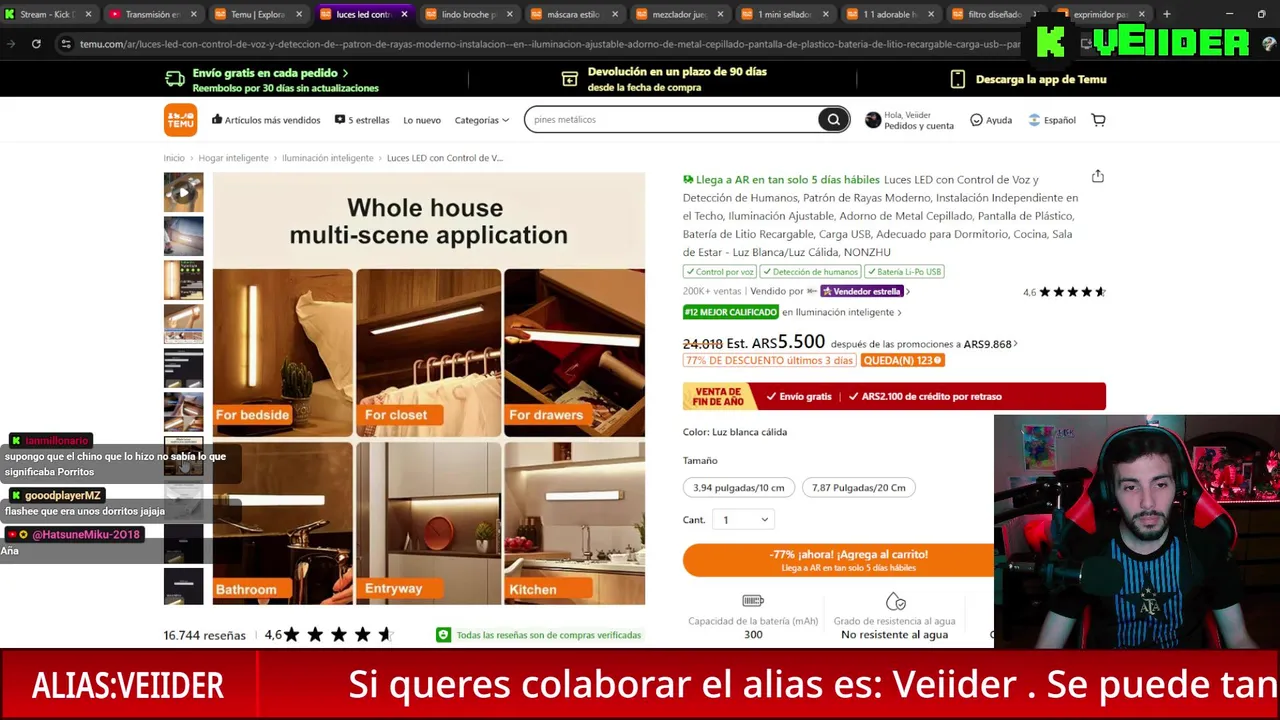Viewport: 1280px width, 720px height.
Task: Click the 77% DE DESCUENTO label
Action: (x=769, y=360)
